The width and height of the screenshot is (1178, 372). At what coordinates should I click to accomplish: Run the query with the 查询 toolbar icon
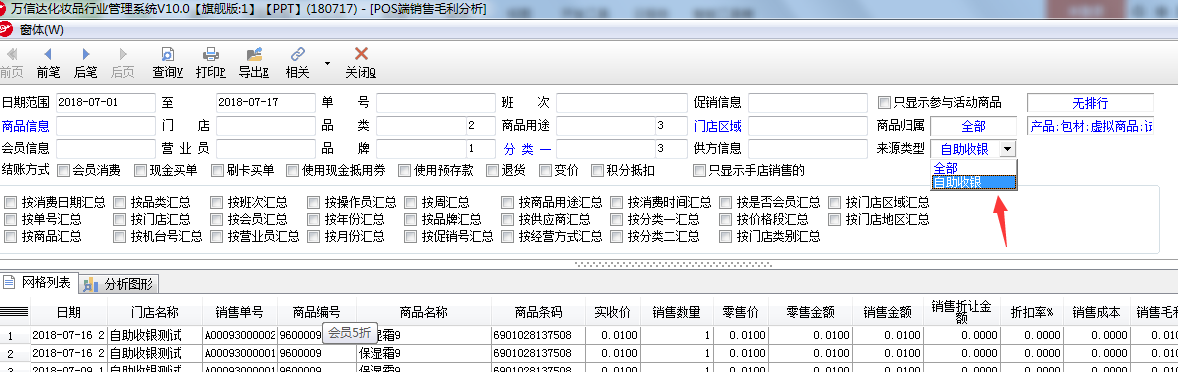point(168,63)
